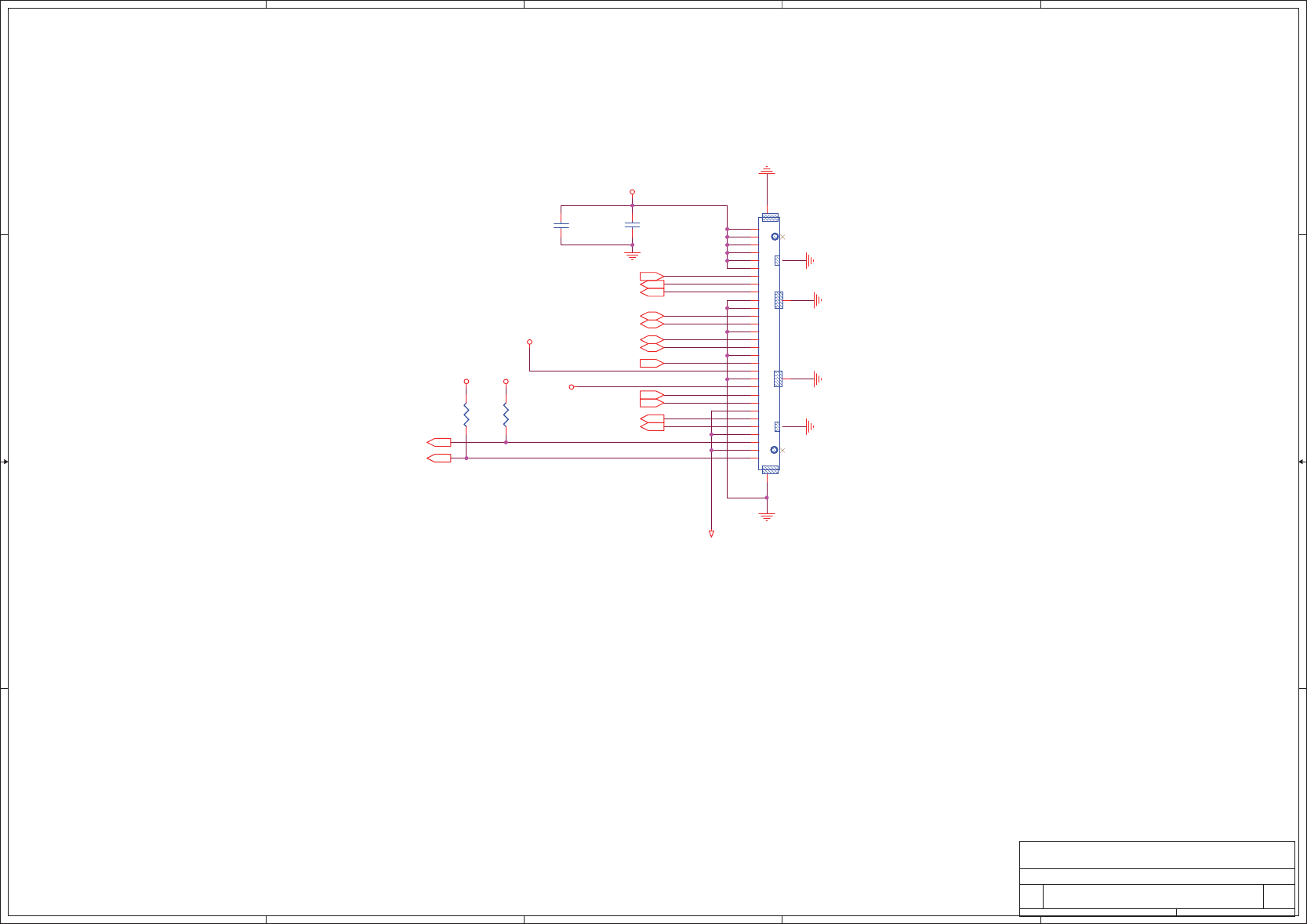The height and width of the screenshot is (924, 1307).
Task: Select the ground symbol below the connector
Action: (x=767, y=516)
